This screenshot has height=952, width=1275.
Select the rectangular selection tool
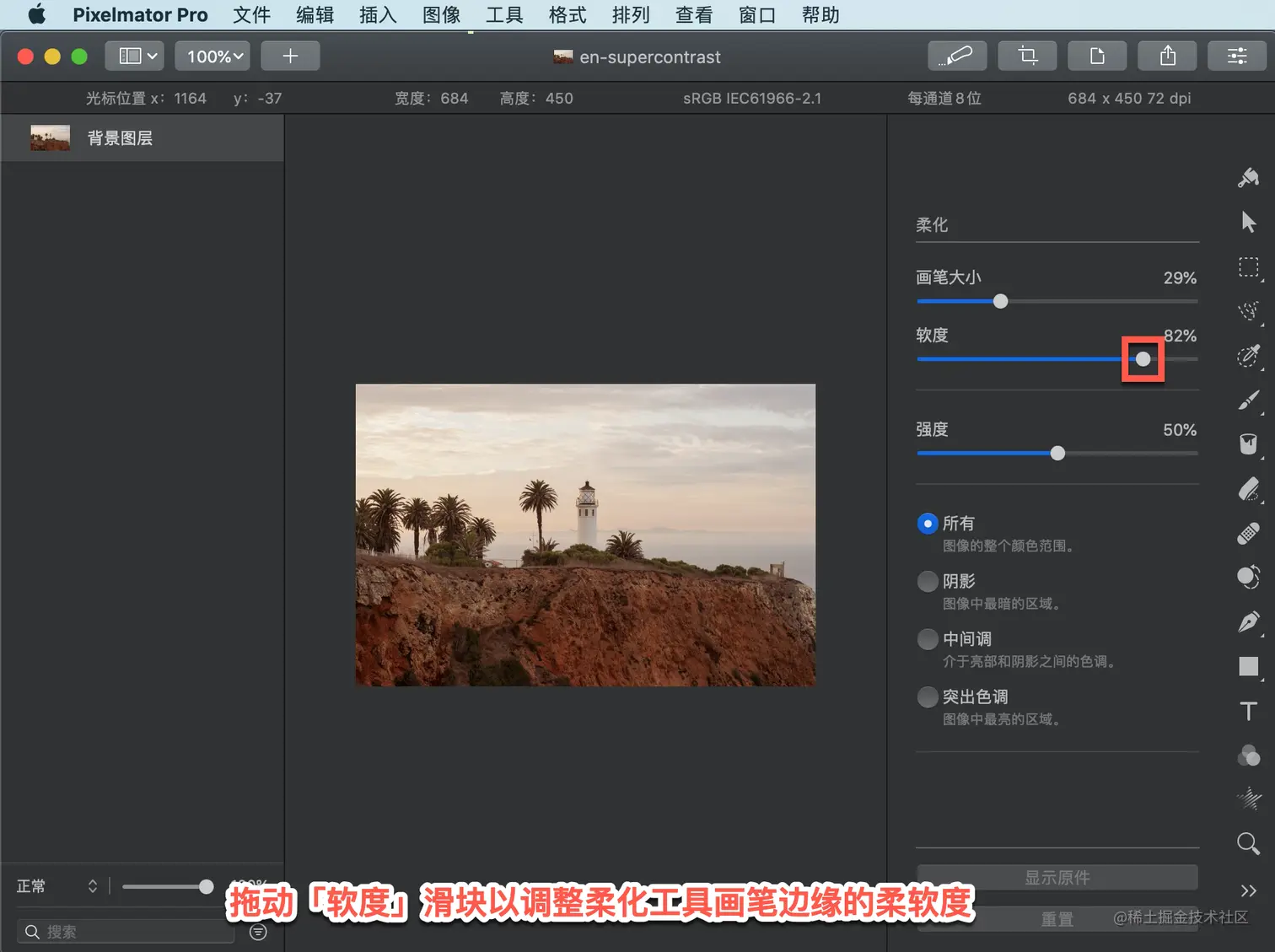[x=1249, y=267]
